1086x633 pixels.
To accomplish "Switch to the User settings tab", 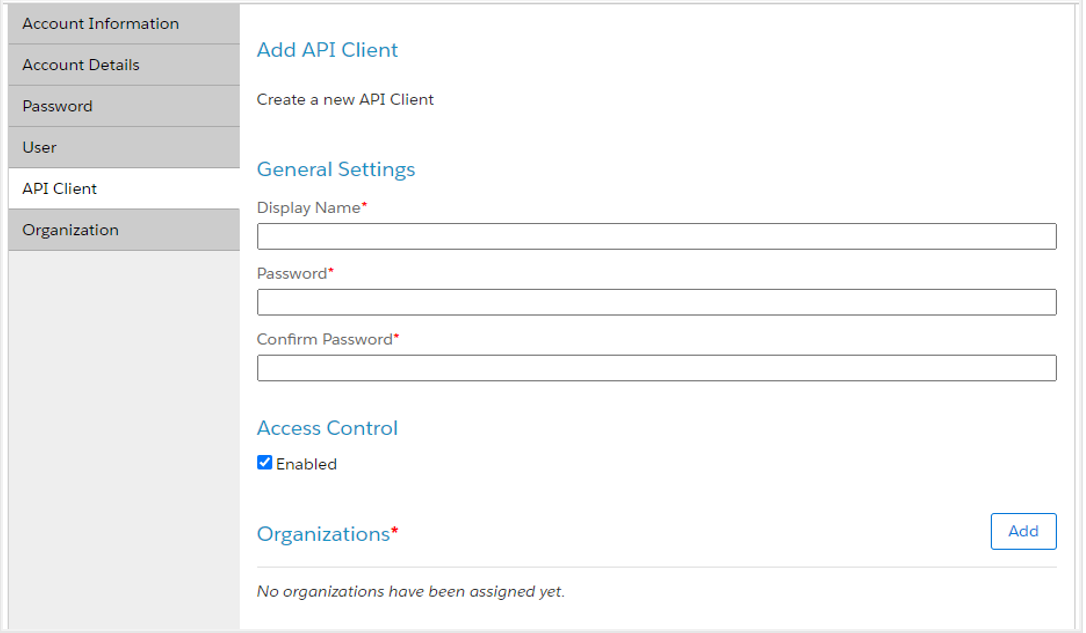I will point(38,146).
